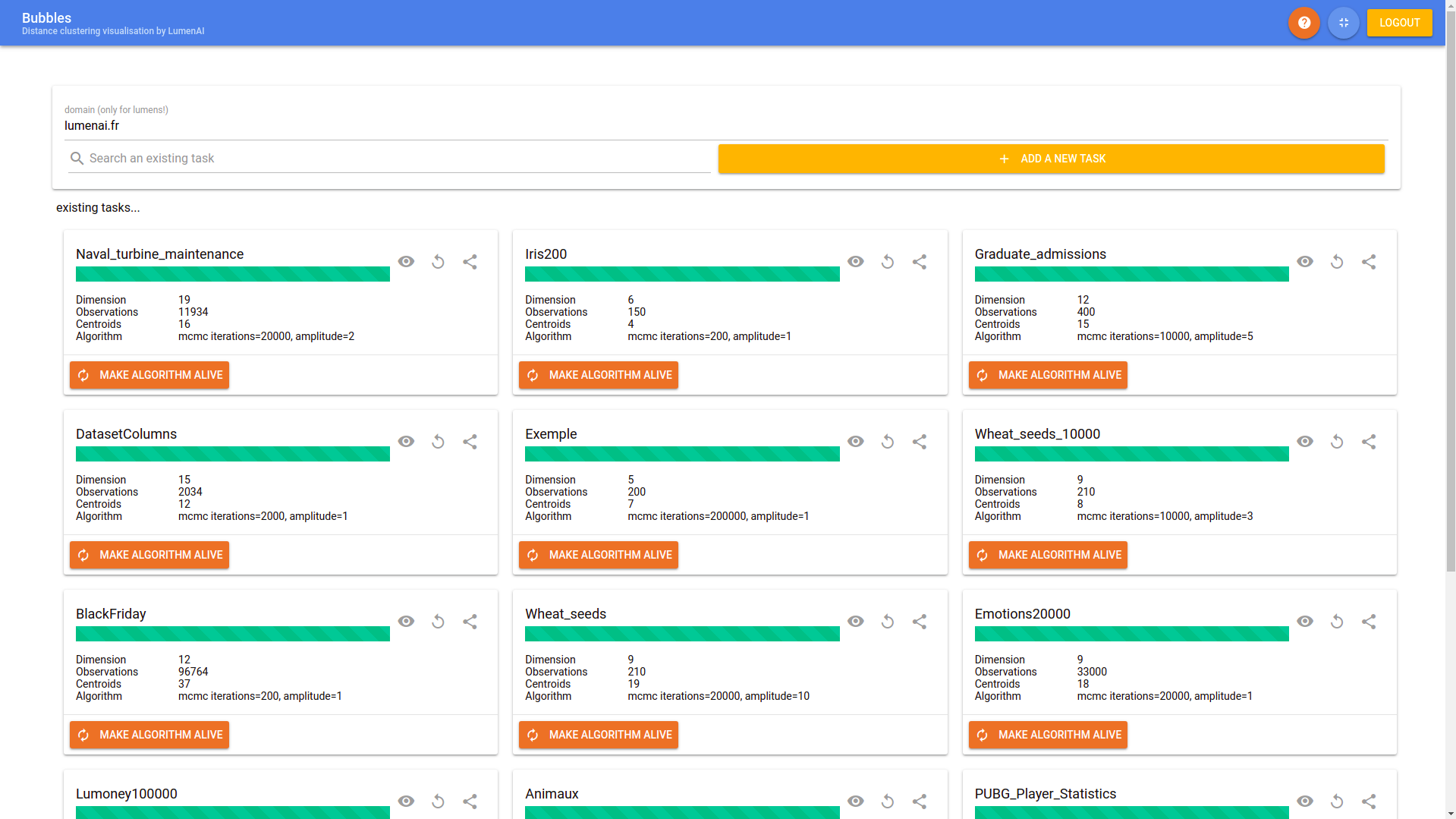Restart the Wheat_seeds_10000 task
Image resolution: width=1456 pixels, height=819 pixels.
coord(1336,442)
